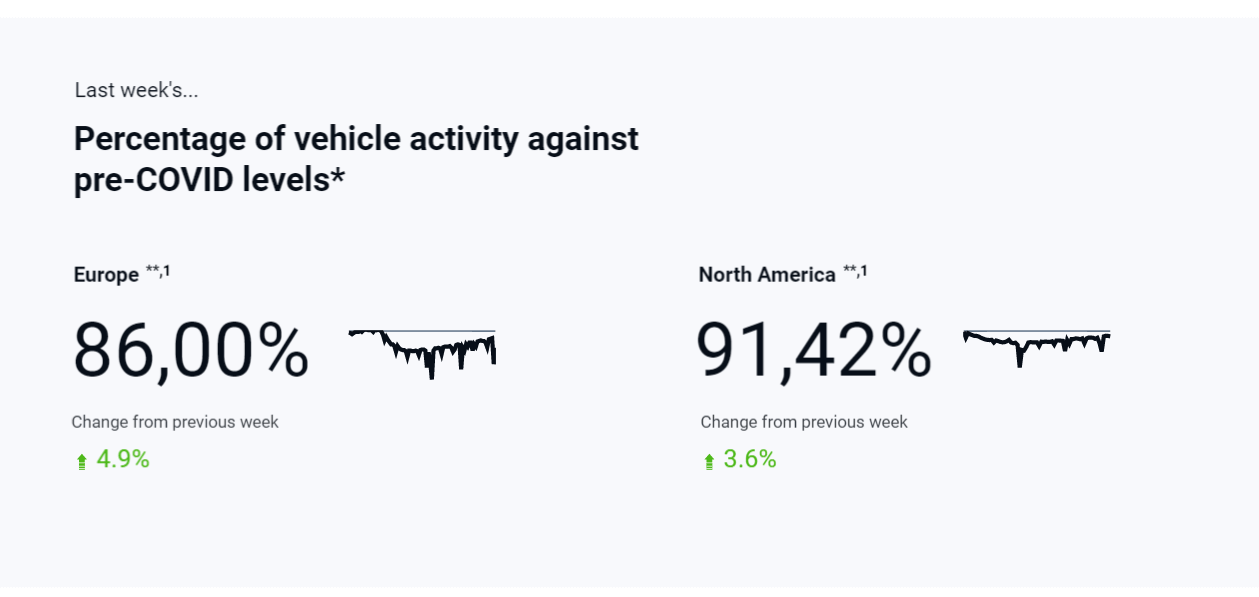Click the green up arrow beside 4.9%
Screen dimensions: 1259x597
click(x=82, y=461)
